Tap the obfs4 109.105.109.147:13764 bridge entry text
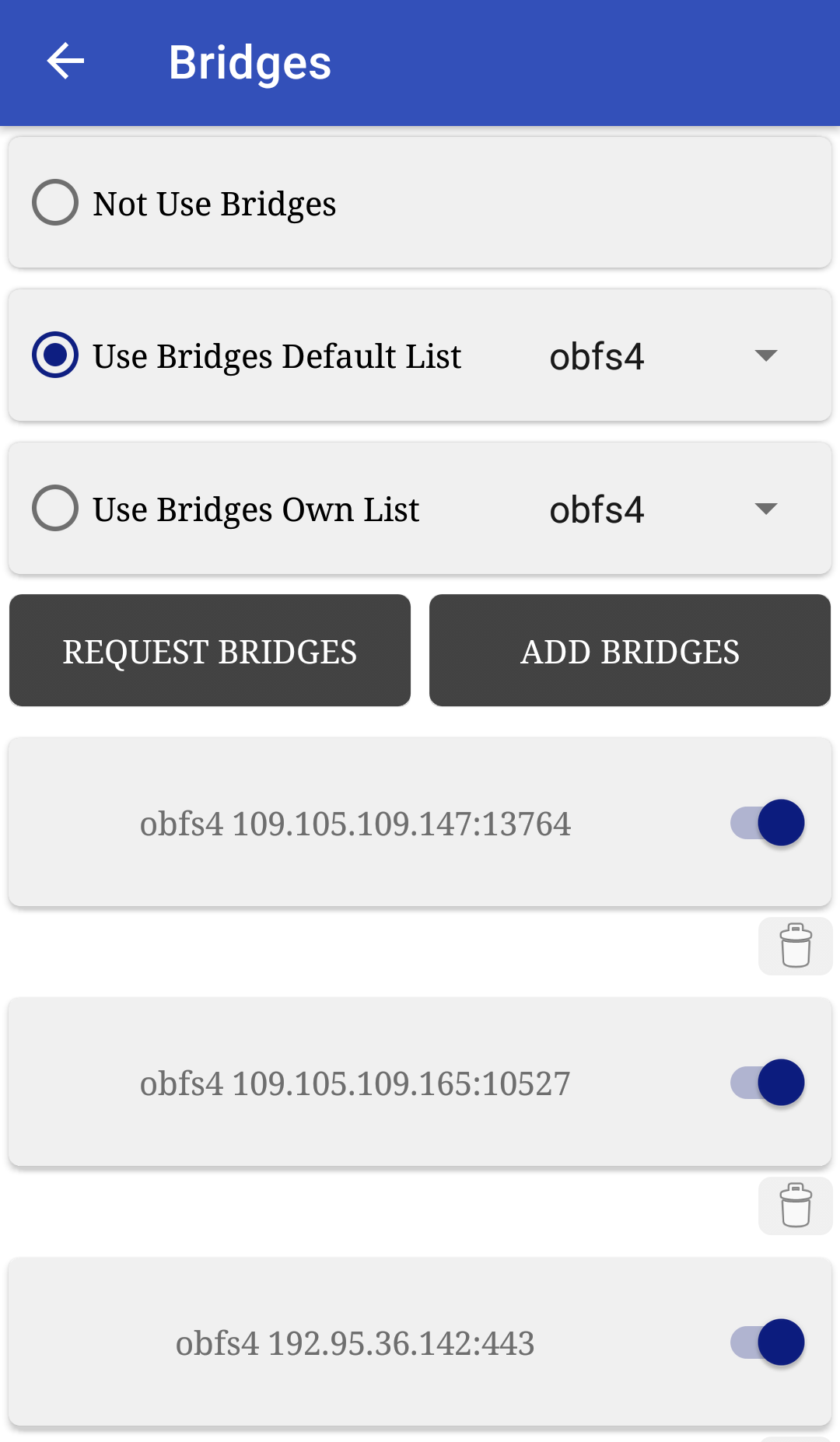This screenshot has height=1442, width=840. 355,824
